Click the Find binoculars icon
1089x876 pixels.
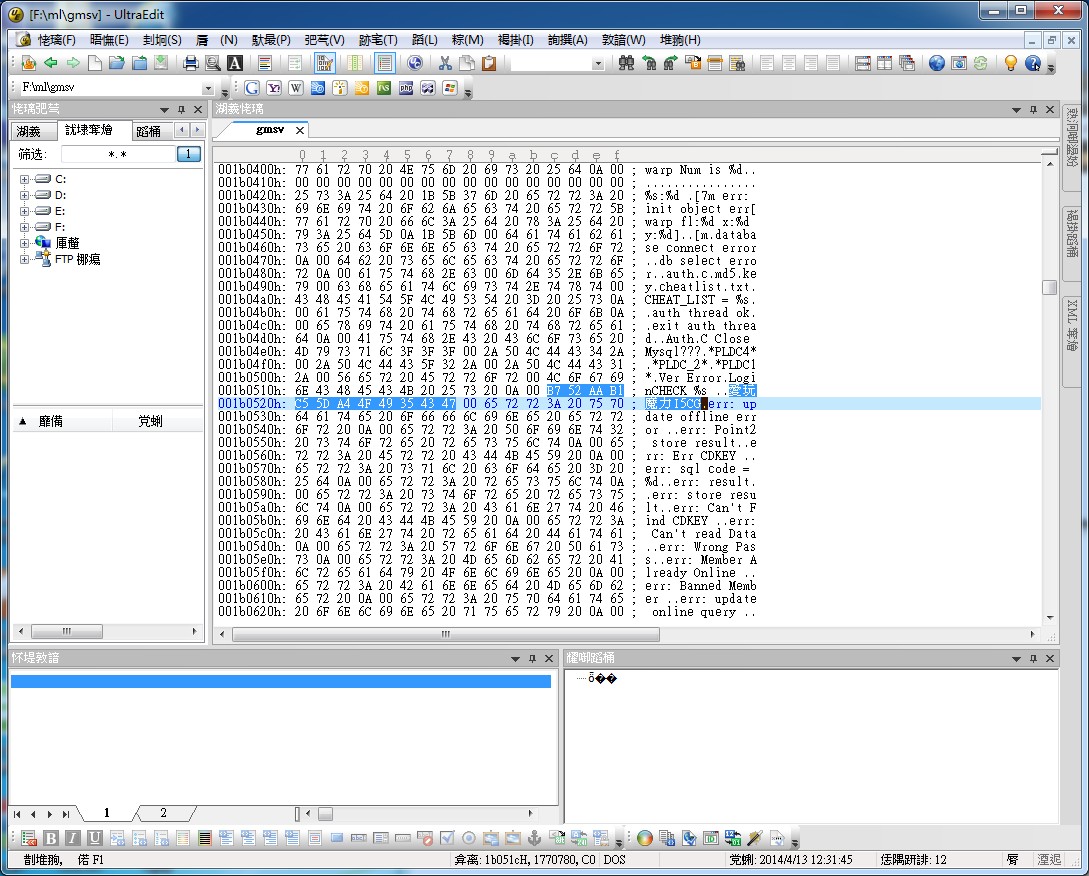pos(626,63)
